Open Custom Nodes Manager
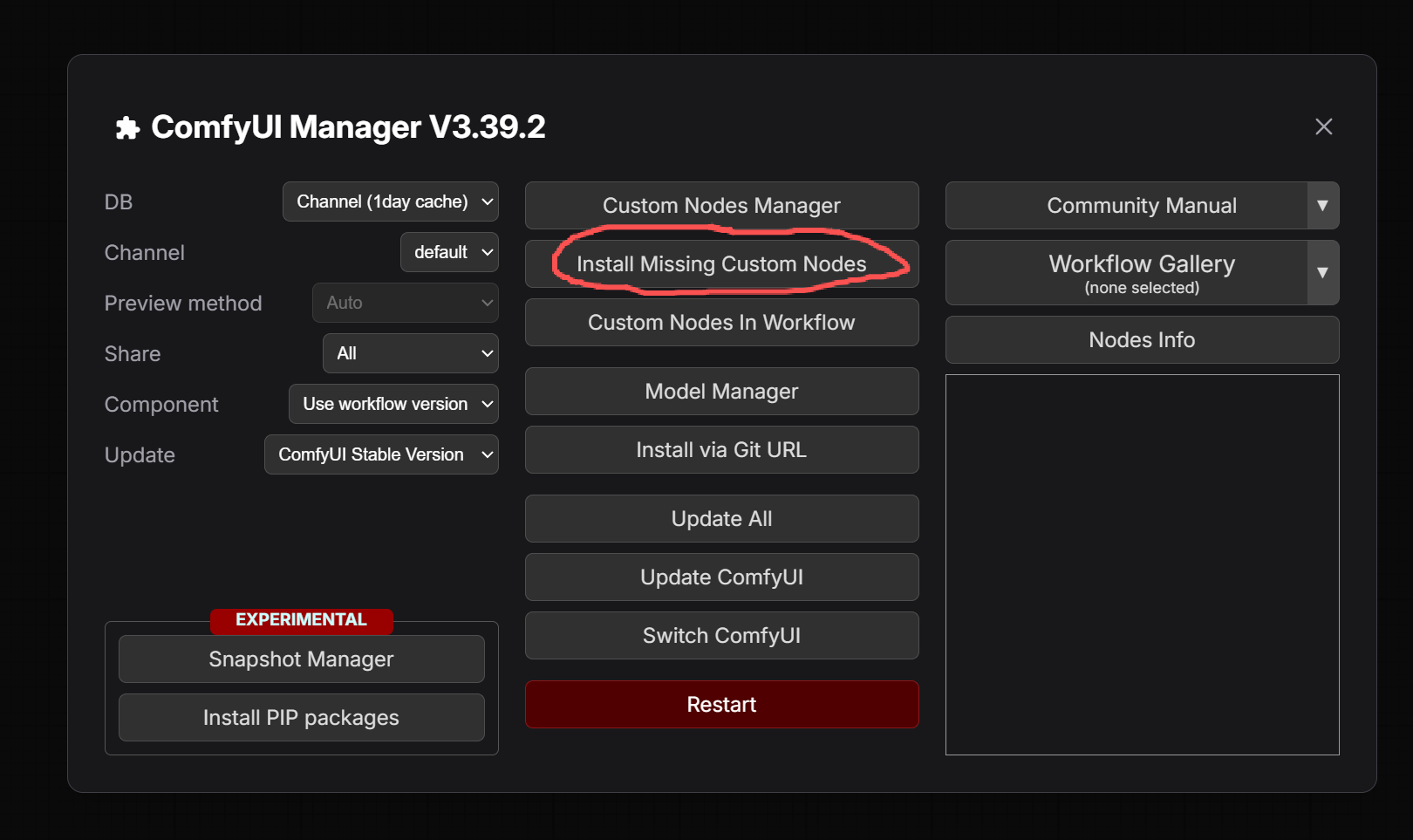1413x840 pixels. point(721,205)
